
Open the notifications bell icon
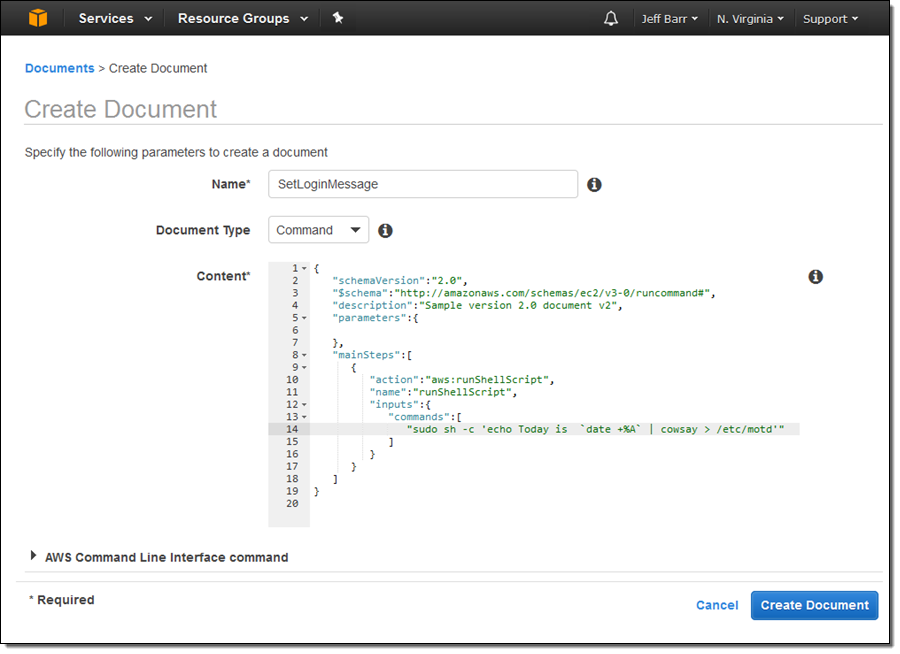tap(611, 19)
